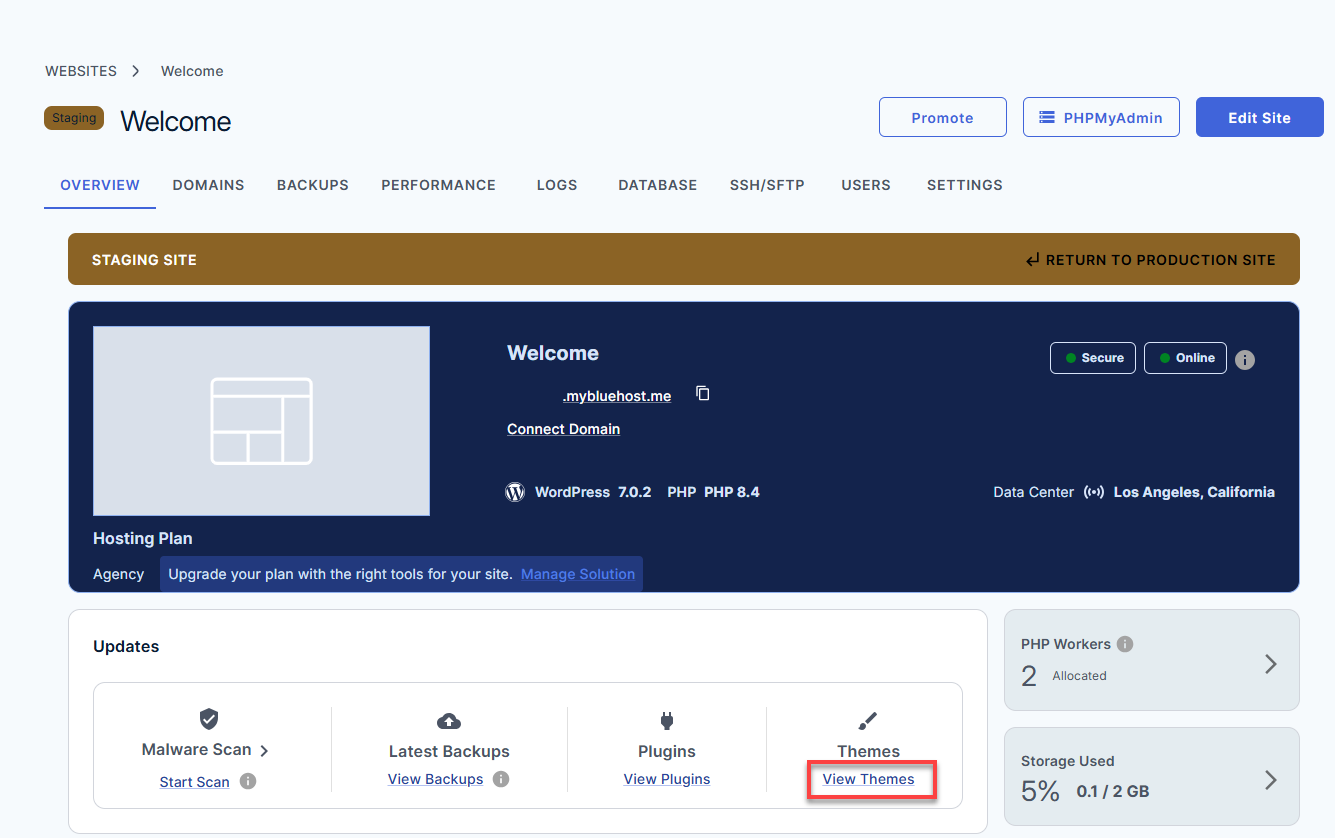Open PHPMyAdmin
The height and width of the screenshot is (838, 1335).
click(1101, 117)
